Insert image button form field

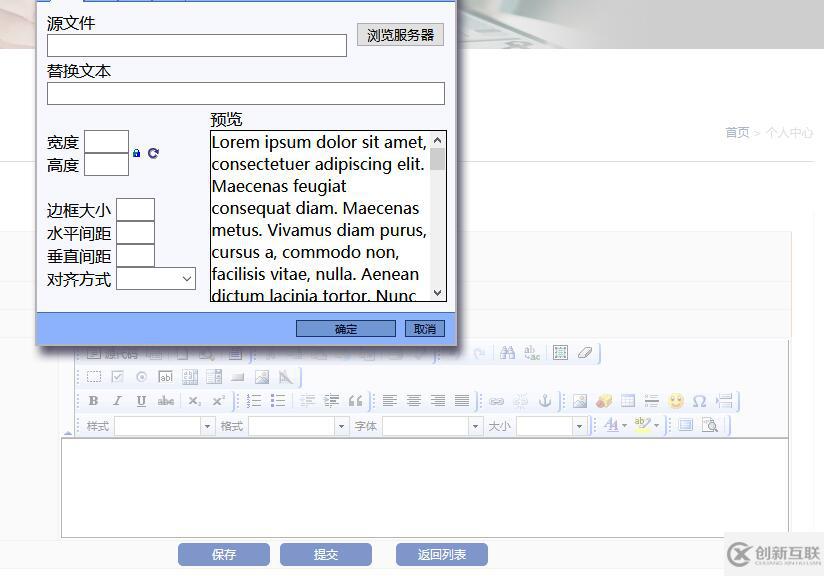[262, 377]
